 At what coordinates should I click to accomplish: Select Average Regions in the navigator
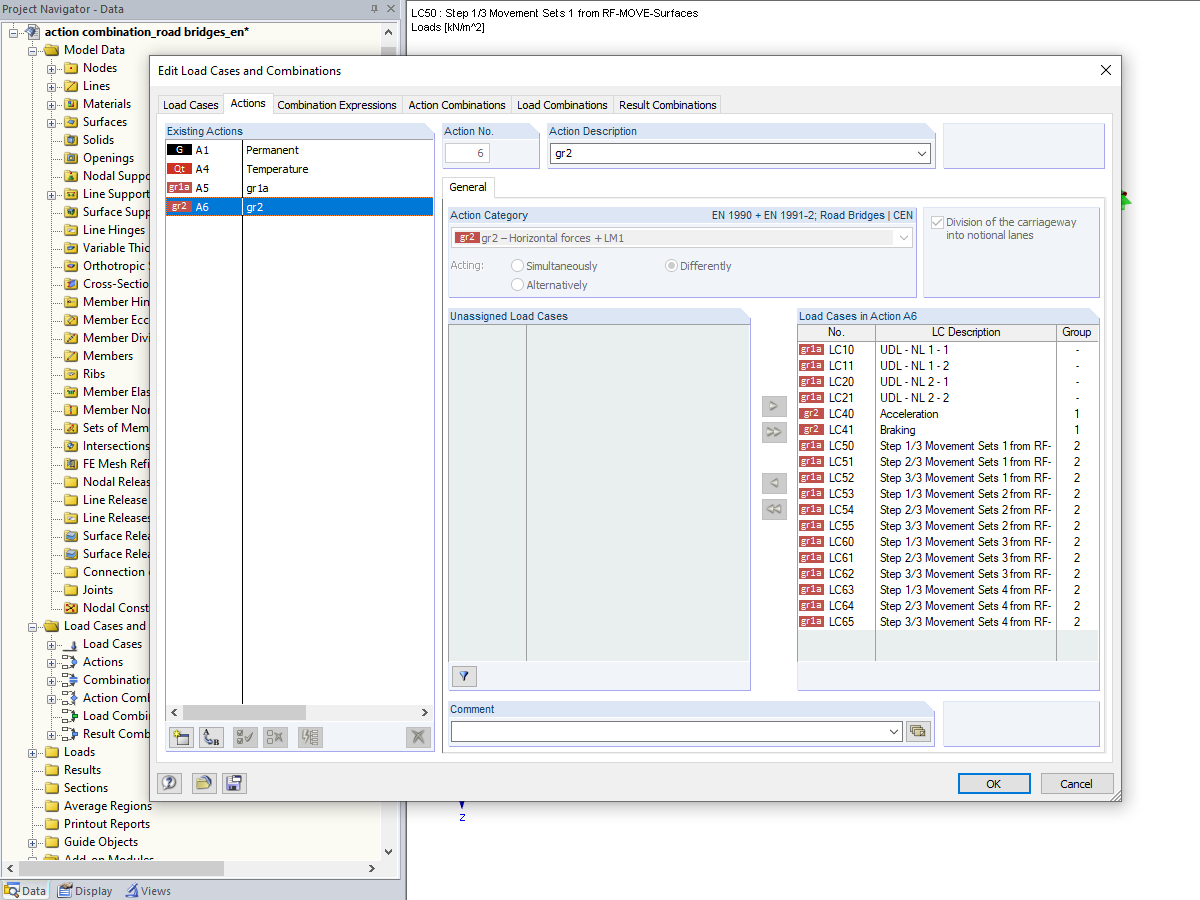(108, 806)
